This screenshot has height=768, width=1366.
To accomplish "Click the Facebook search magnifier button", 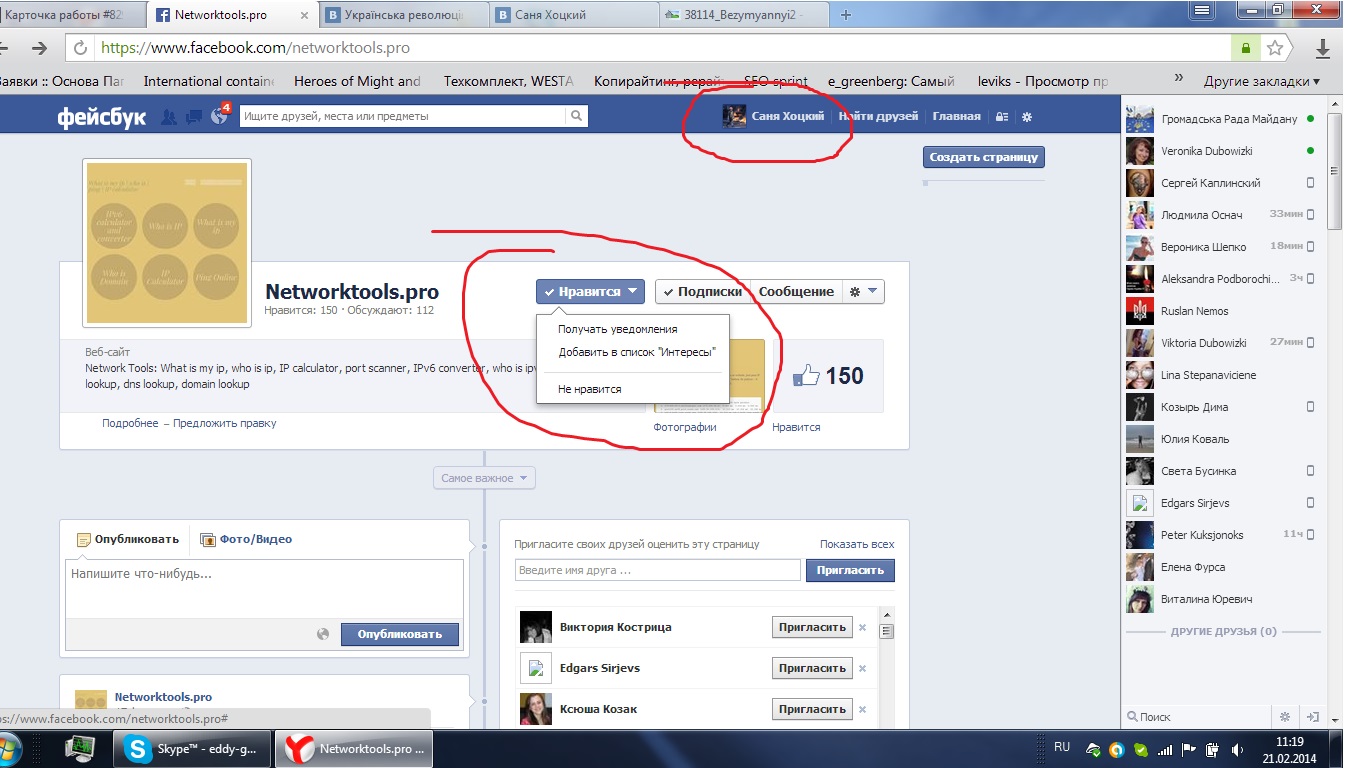I will (576, 116).
